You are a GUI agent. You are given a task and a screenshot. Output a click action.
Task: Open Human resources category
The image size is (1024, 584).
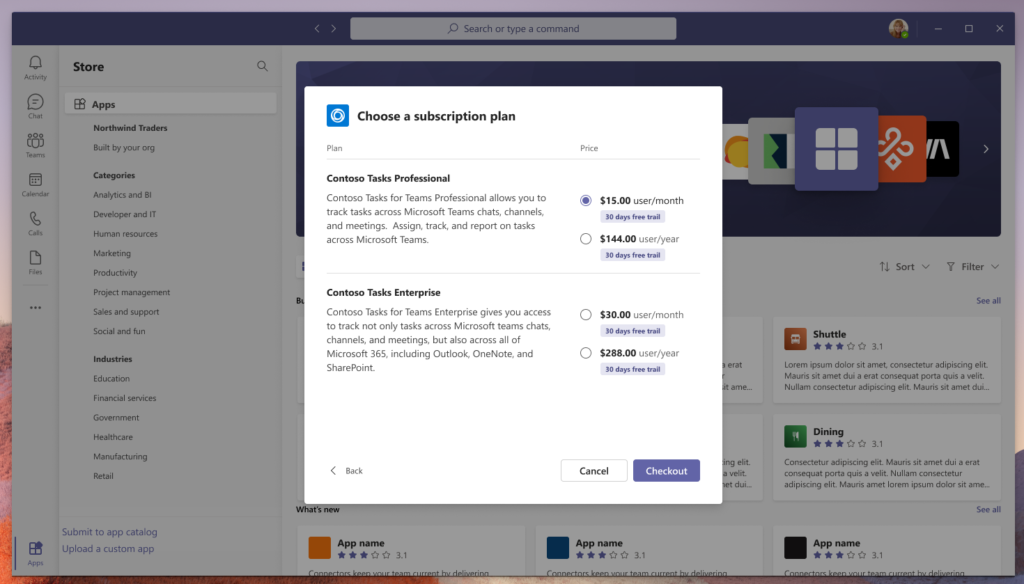[125, 234]
